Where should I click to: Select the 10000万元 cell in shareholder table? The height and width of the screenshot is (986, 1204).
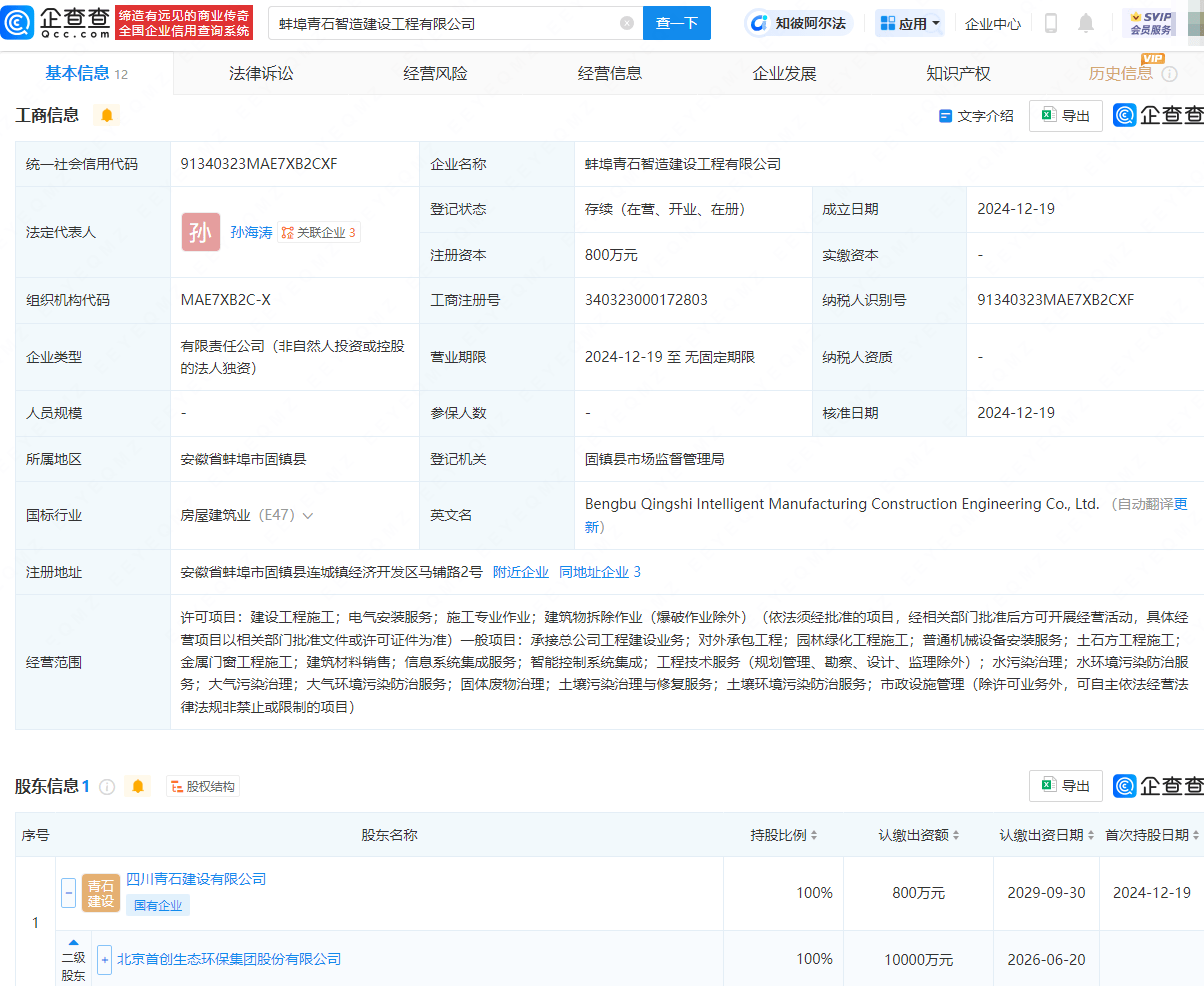tap(918, 959)
